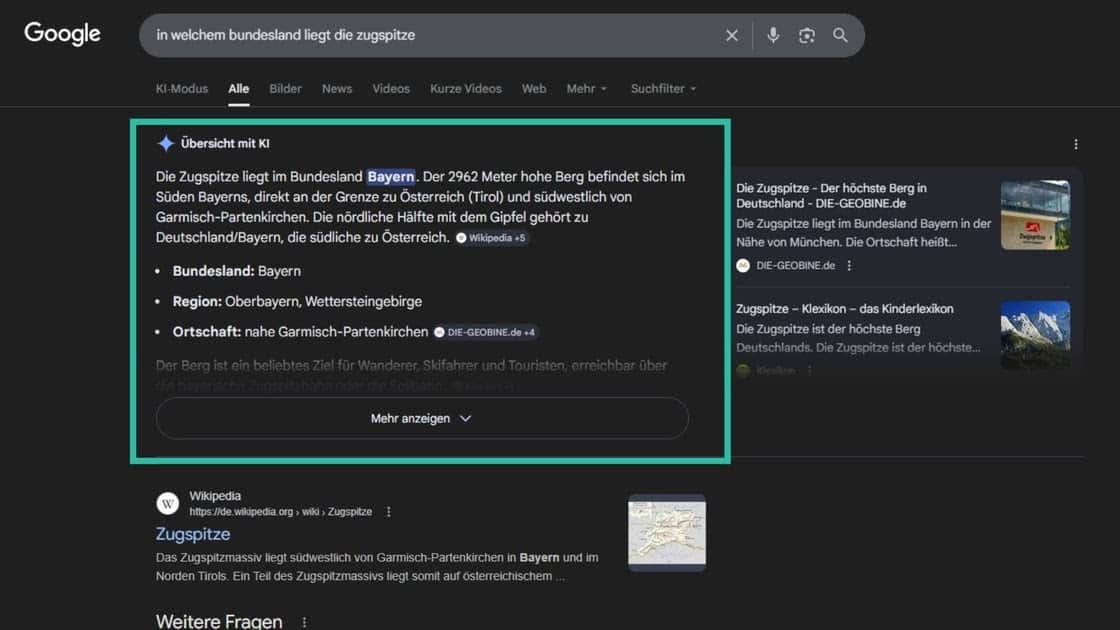The width and height of the screenshot is (1120, 630).
Task: Open Google Lens camera search
Action: 806,34
